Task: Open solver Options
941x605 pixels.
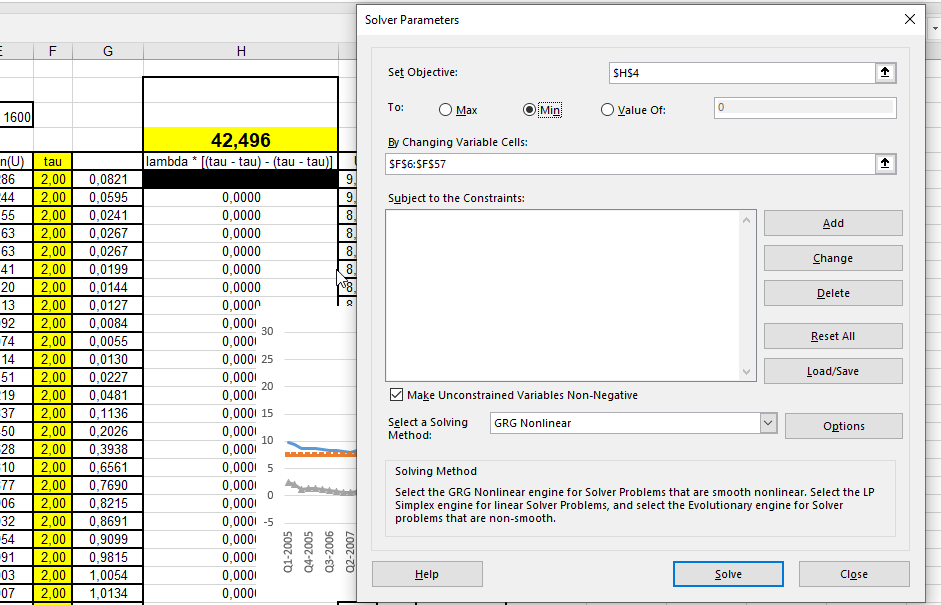Action: point(843,426)
